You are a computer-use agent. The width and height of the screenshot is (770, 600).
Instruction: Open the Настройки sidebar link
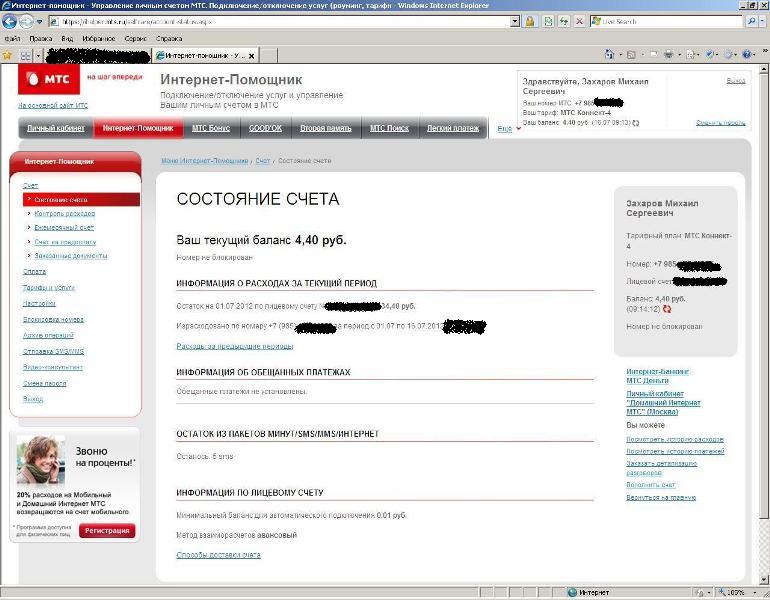pos(39,303)
